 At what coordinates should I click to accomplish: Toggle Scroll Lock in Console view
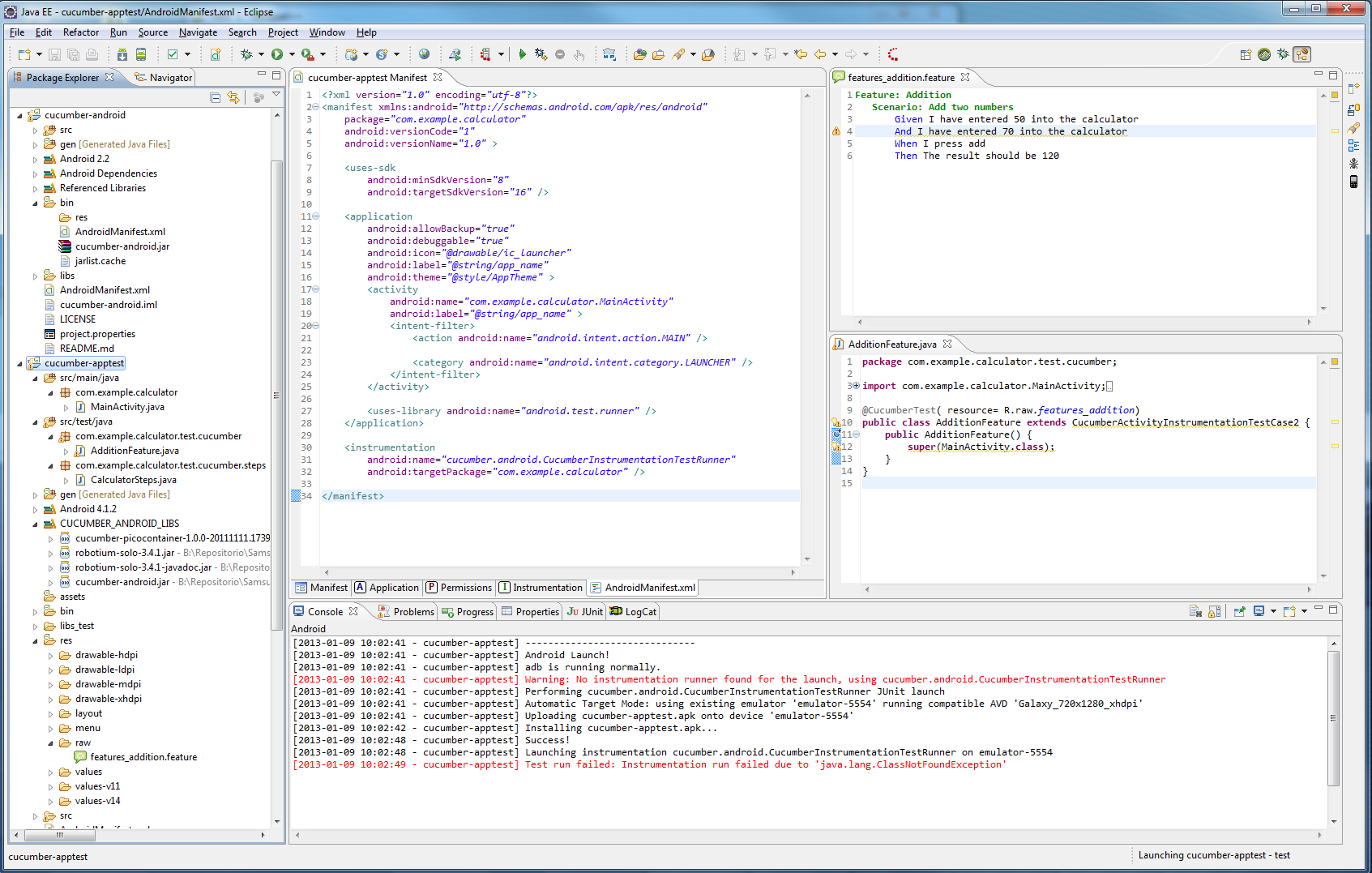1214,611
